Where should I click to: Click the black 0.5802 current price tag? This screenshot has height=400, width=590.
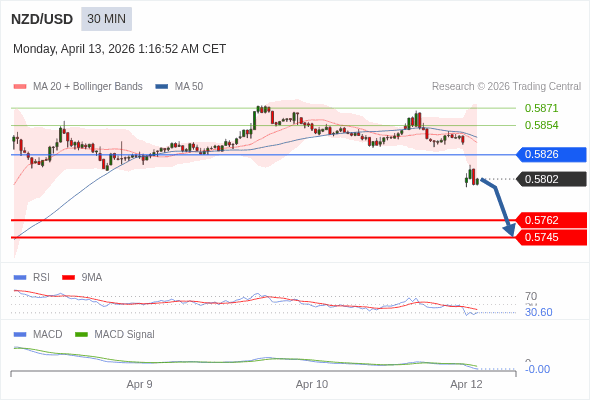(551, 179)
